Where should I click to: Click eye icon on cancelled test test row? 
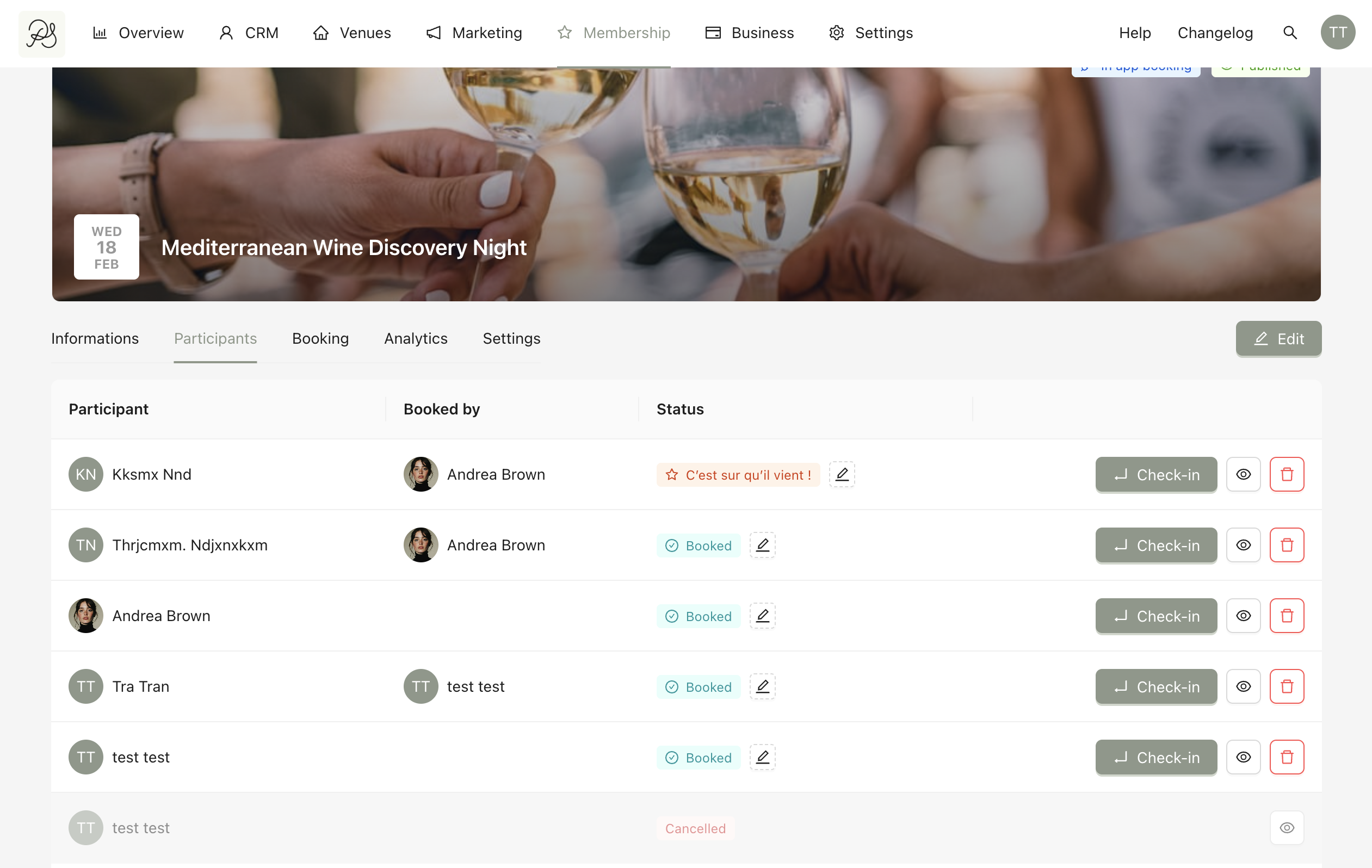click(1286, 828)
